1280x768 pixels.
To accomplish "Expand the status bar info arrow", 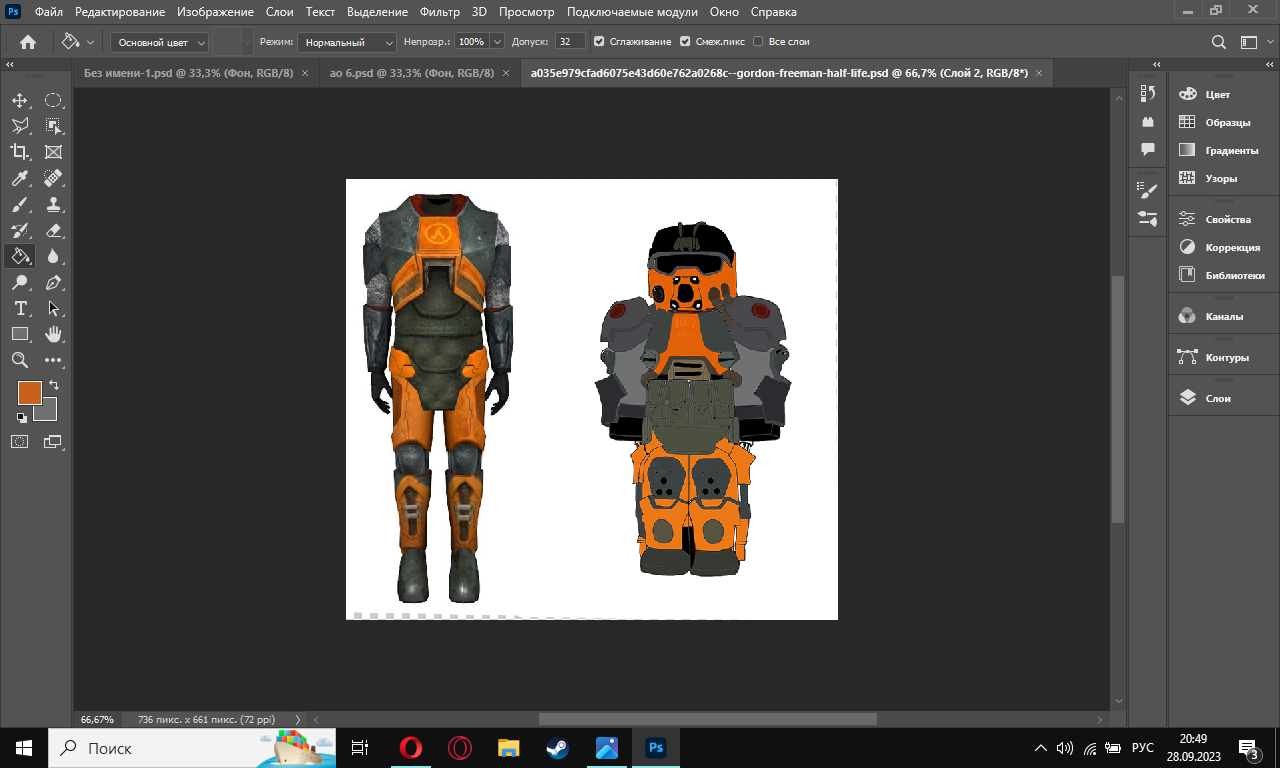I will click(297, 719).
